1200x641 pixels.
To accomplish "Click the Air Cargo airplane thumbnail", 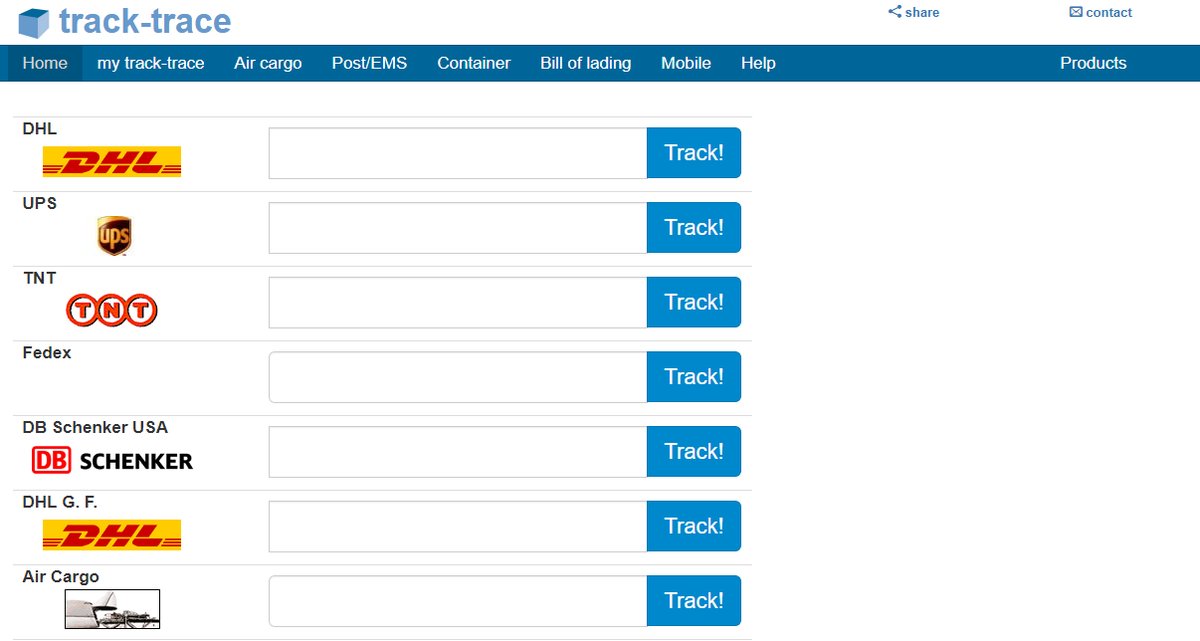I will pos(112,609).
